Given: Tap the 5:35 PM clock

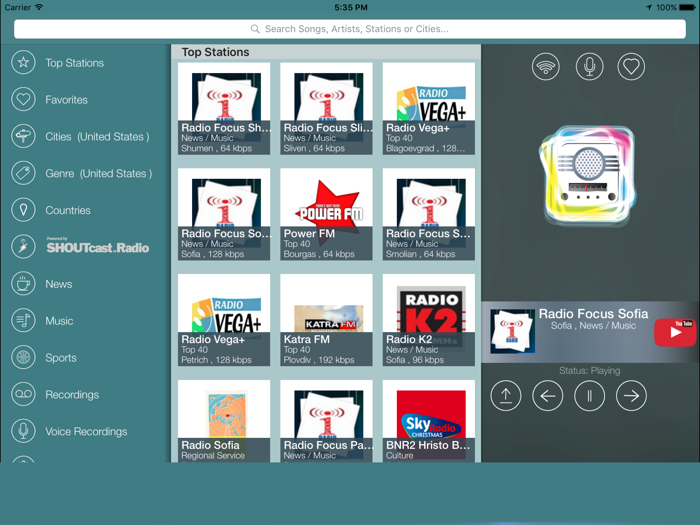Looking at the screenshot, I should [351, 7].
